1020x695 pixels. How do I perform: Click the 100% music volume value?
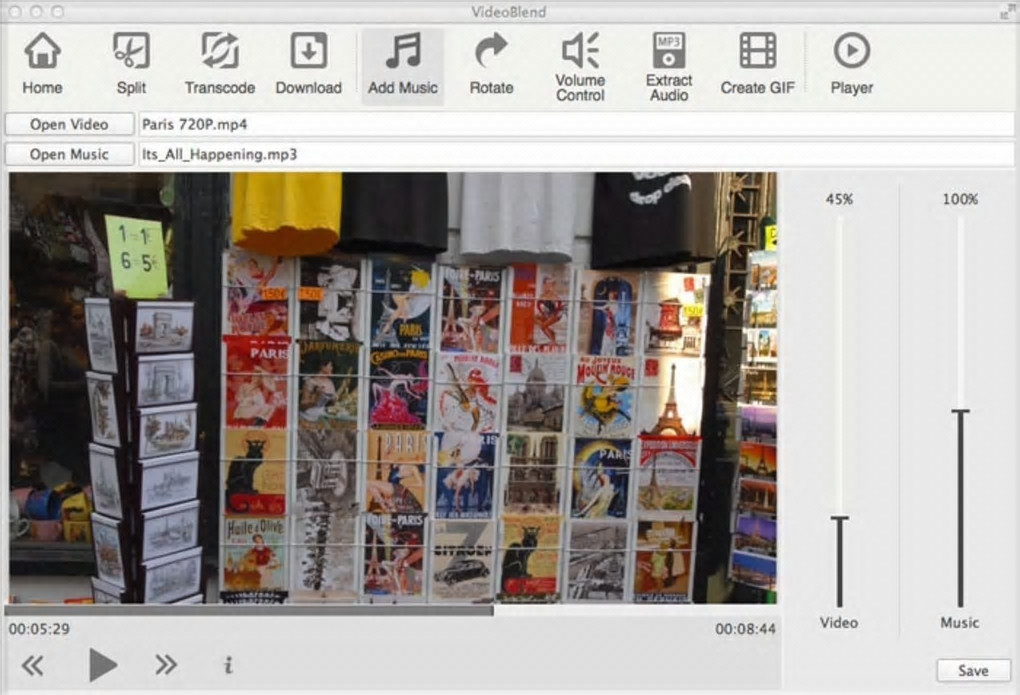960,200
